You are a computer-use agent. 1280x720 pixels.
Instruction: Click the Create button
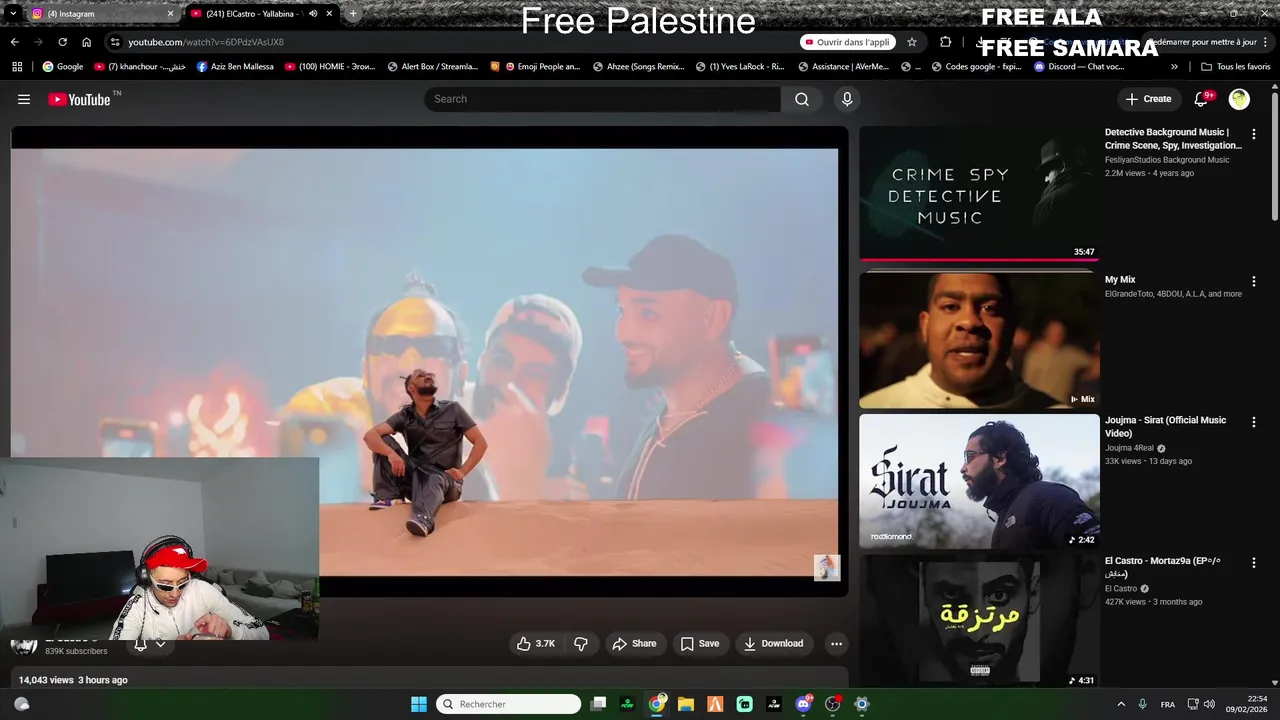point(1148,99)
